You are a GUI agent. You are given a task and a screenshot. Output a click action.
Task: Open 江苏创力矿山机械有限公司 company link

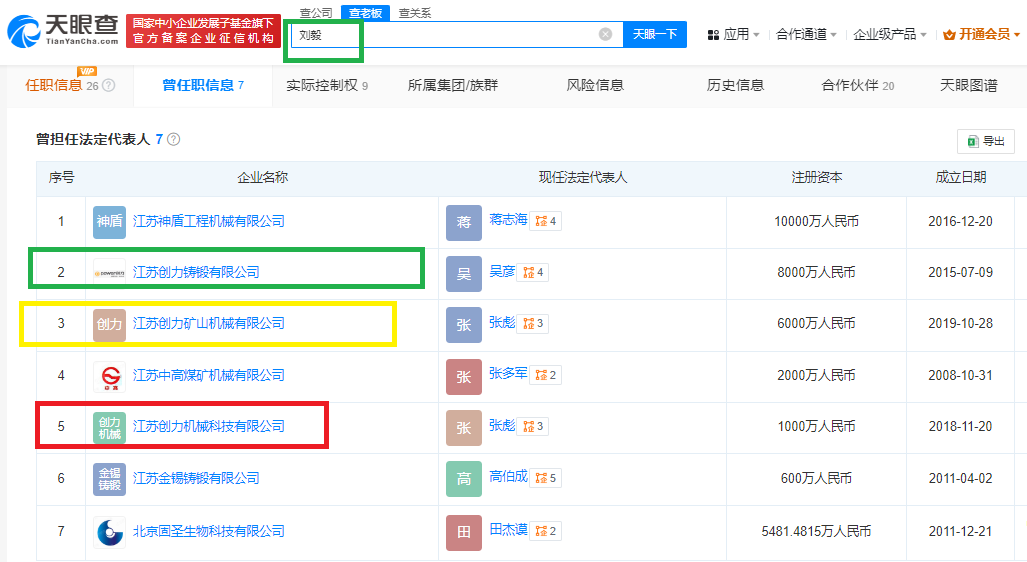pyautogui.click(x=209, y=324)
